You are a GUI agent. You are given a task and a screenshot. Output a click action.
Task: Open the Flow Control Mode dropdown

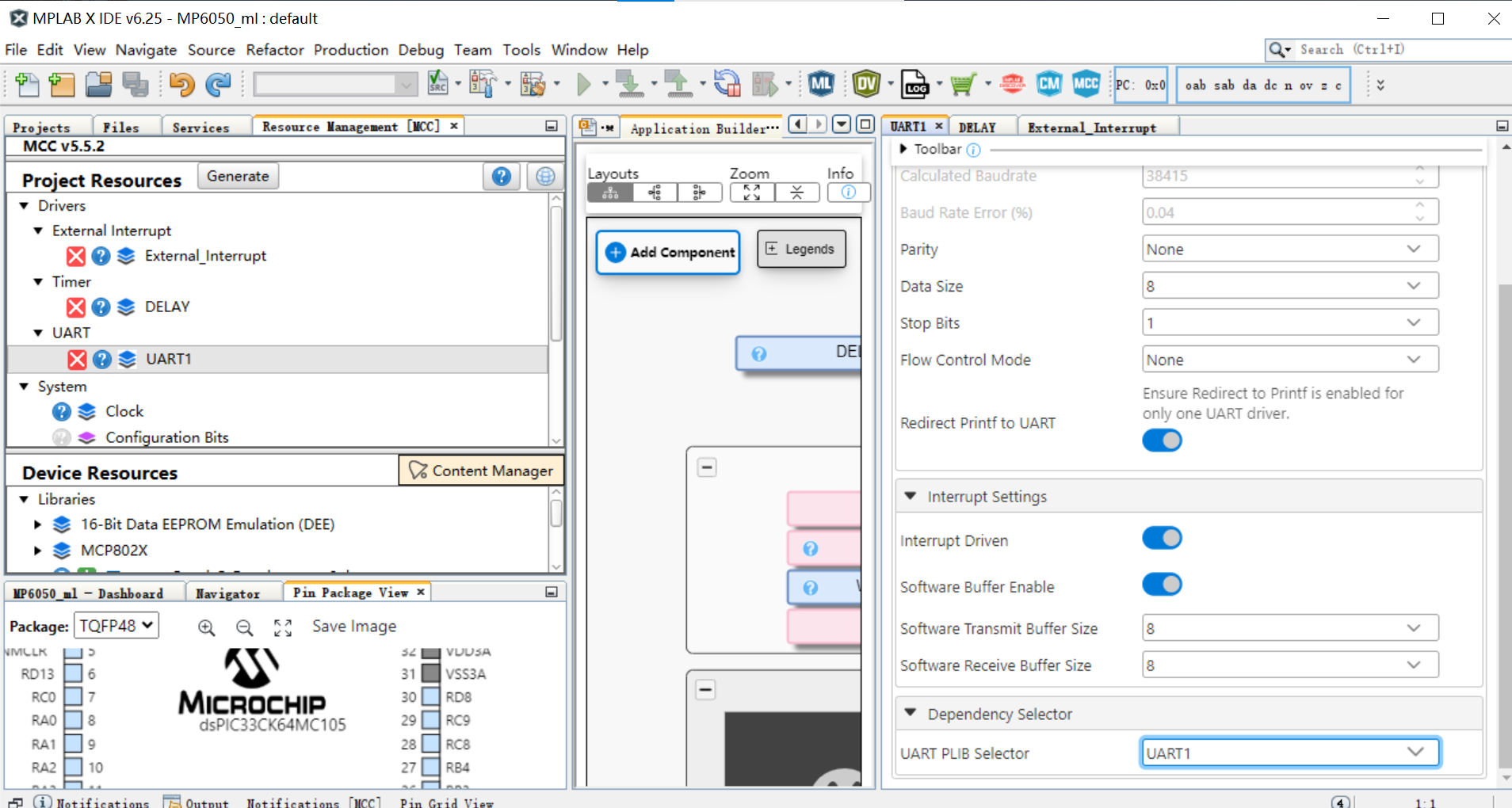1290,360
